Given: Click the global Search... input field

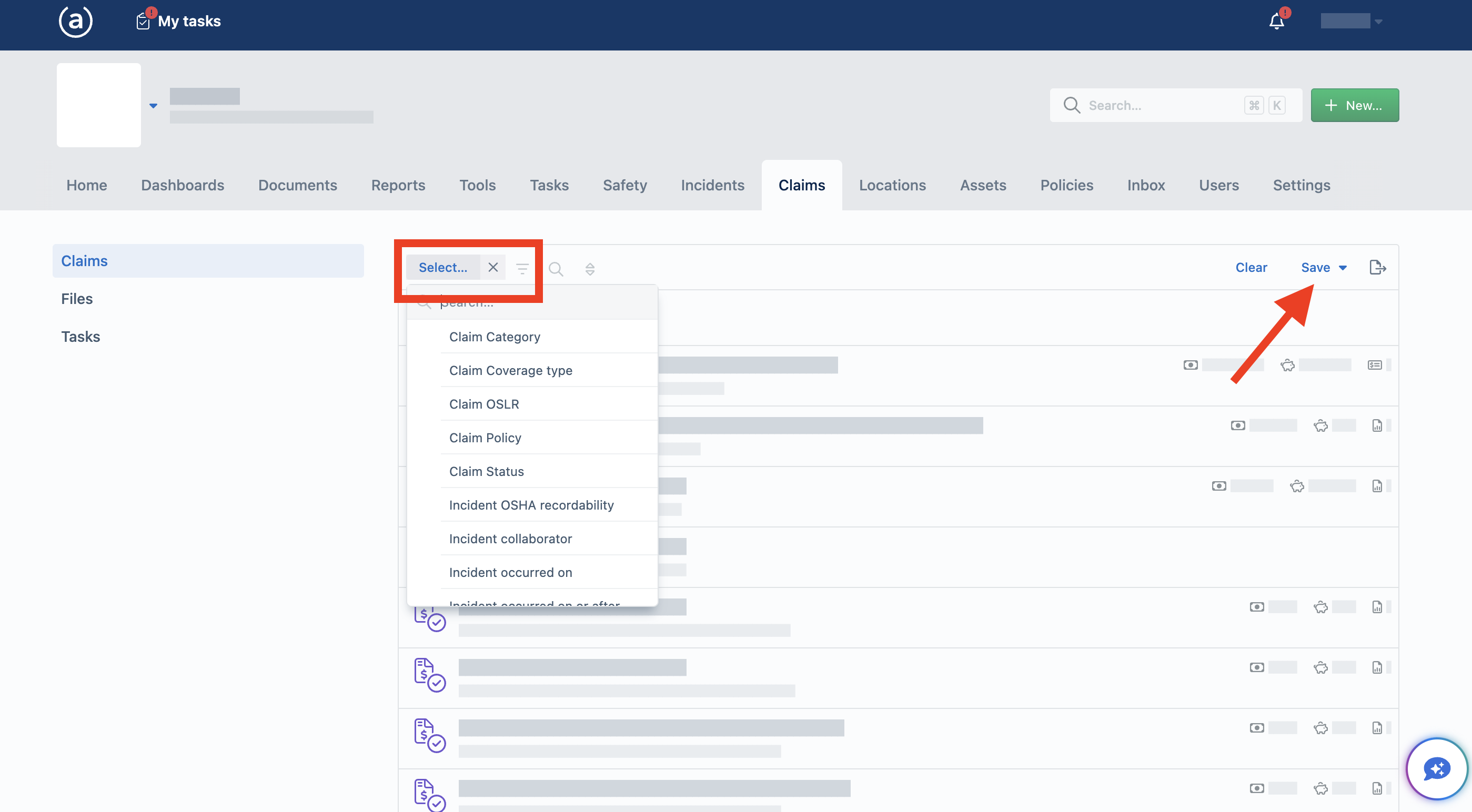Looking at the screenshot, I should point(1175,105).
